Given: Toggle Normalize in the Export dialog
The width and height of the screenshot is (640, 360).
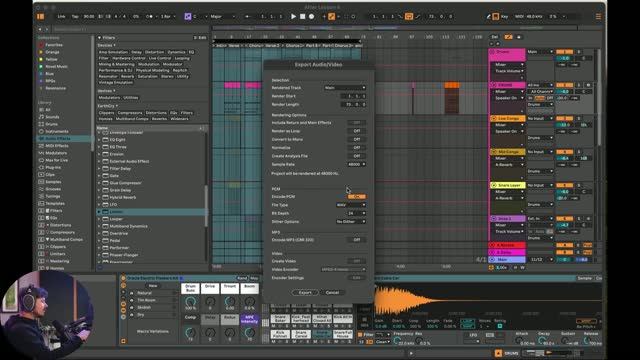Looking at the screenshot, I should 357,148.
